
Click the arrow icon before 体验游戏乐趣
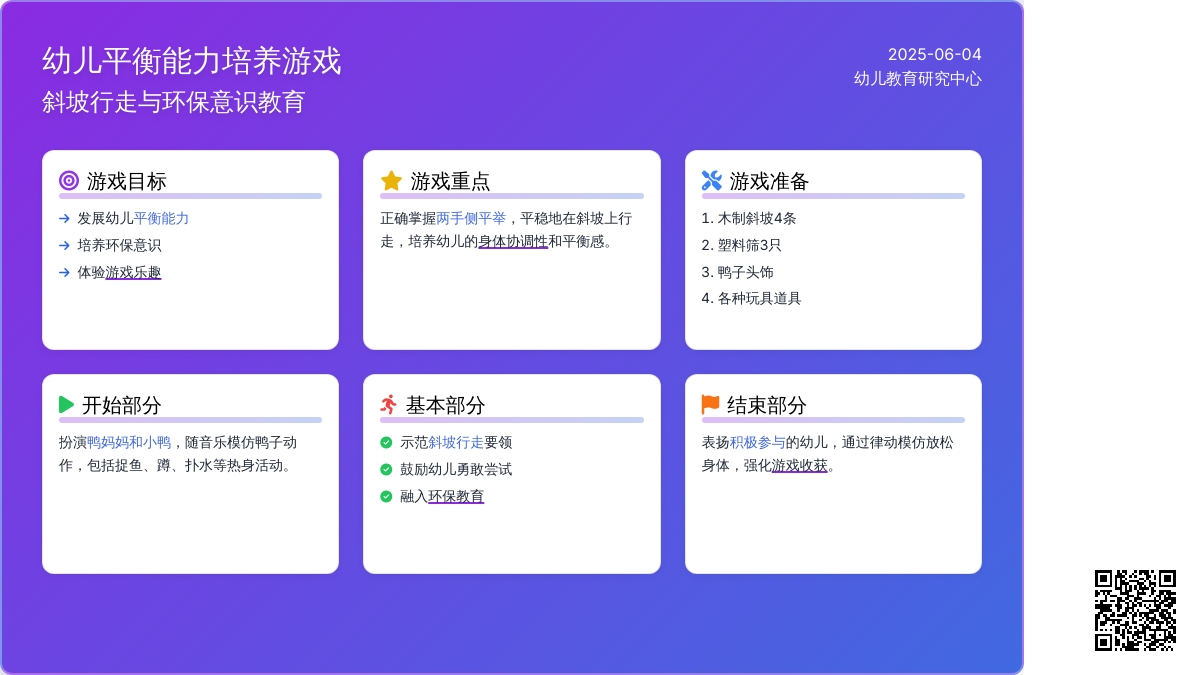pos(64,272)
